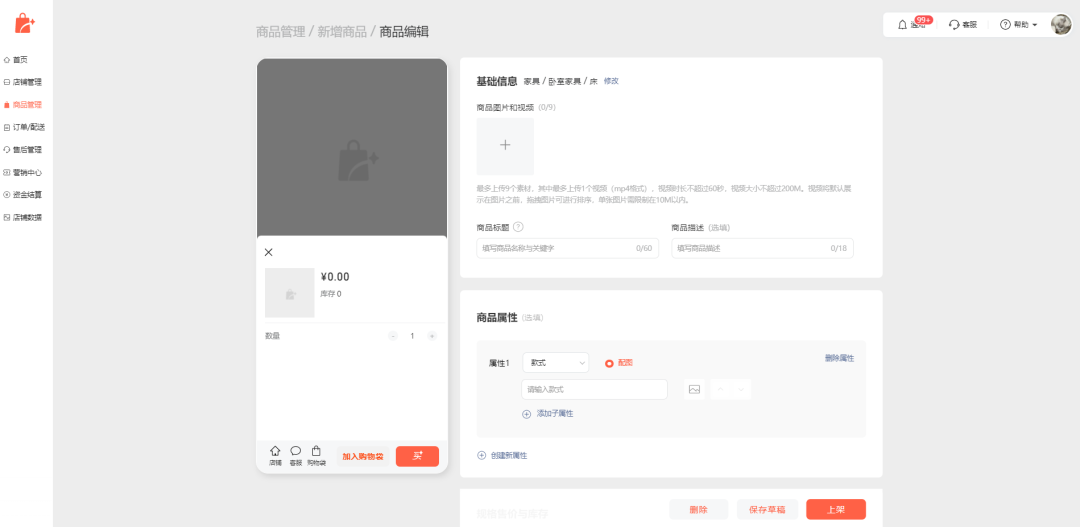The width and height of the screenshot is (1080, 527).
Task: Go to 订单/配送 in the sidebar
Action: [28, 127]
